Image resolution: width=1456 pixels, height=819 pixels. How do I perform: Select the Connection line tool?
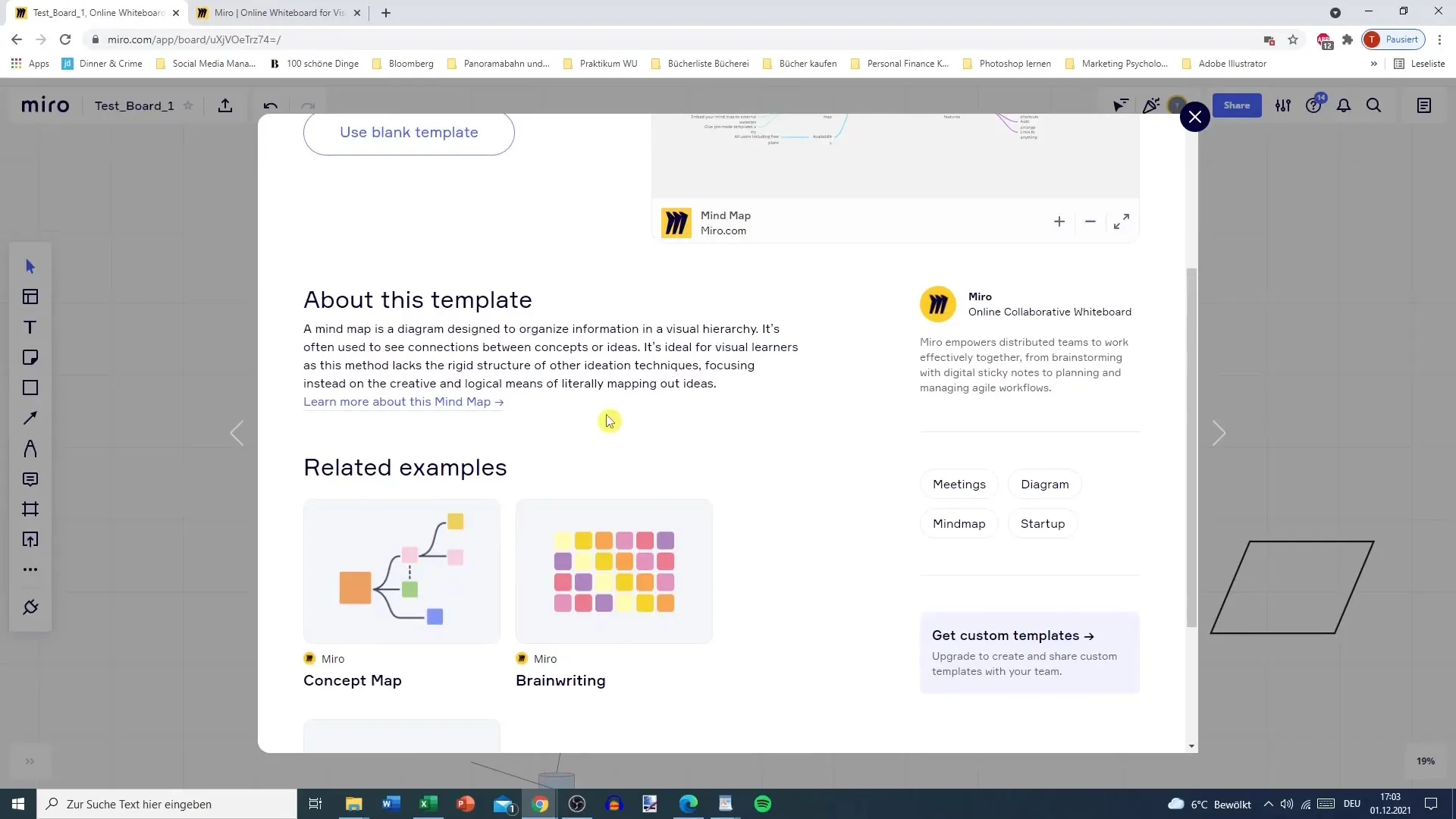[30, 418]
